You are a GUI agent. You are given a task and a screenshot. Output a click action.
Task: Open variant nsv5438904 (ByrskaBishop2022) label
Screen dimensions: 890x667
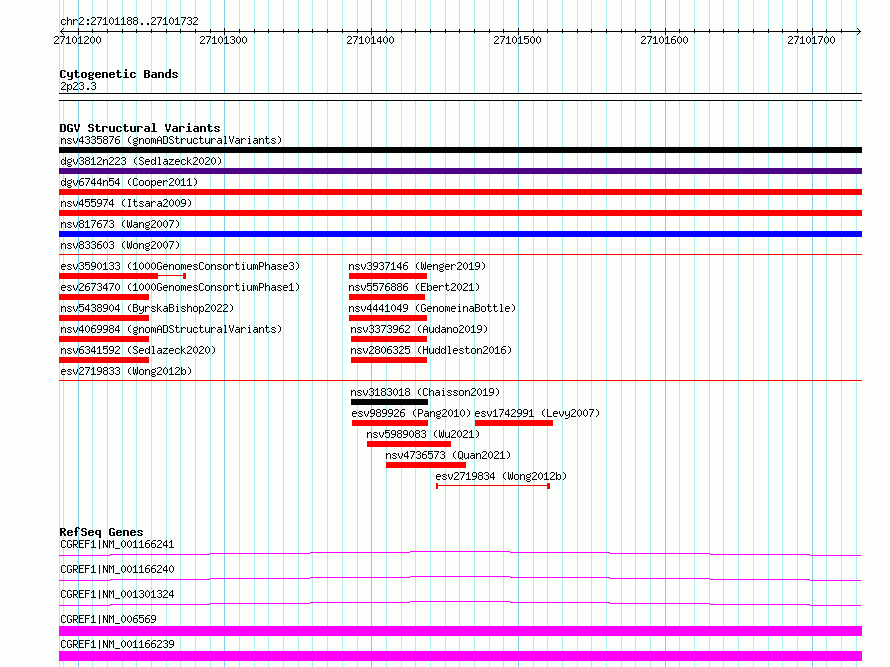point(147,308)
